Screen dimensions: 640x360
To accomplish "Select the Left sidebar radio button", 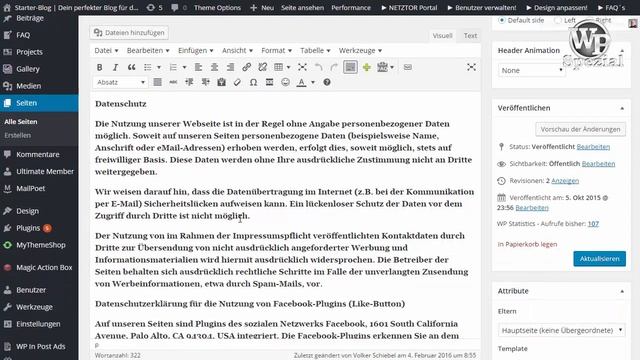I will [x=558, y=20].
